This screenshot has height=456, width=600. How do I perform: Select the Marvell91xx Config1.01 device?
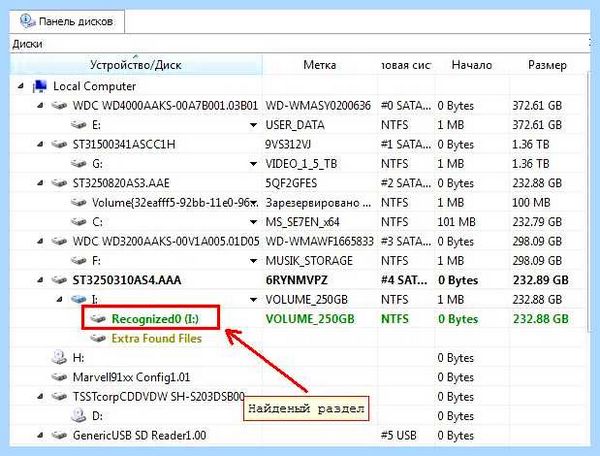[x=131, y=377]
